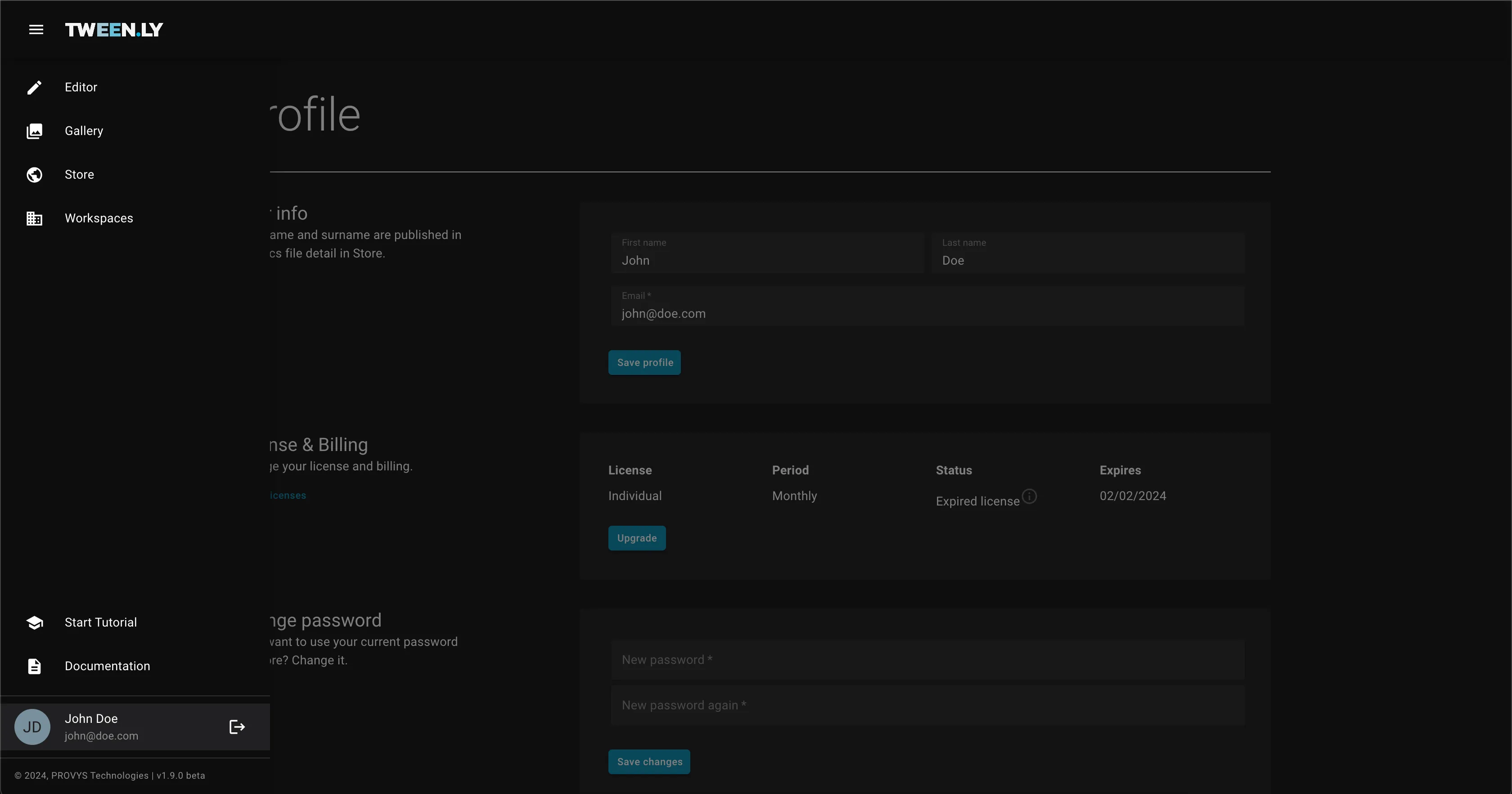Viewport: 1512px width, 794px height.
Task: Click the John Doe name in the sidebar
Action: [91, 719]
